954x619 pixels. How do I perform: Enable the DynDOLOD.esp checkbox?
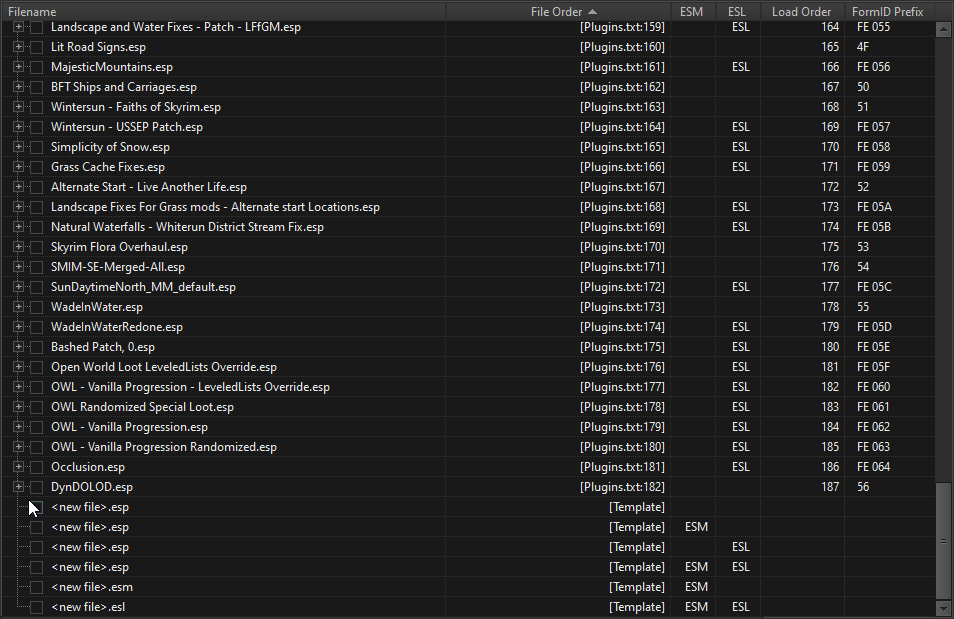(x=37, y=487)
